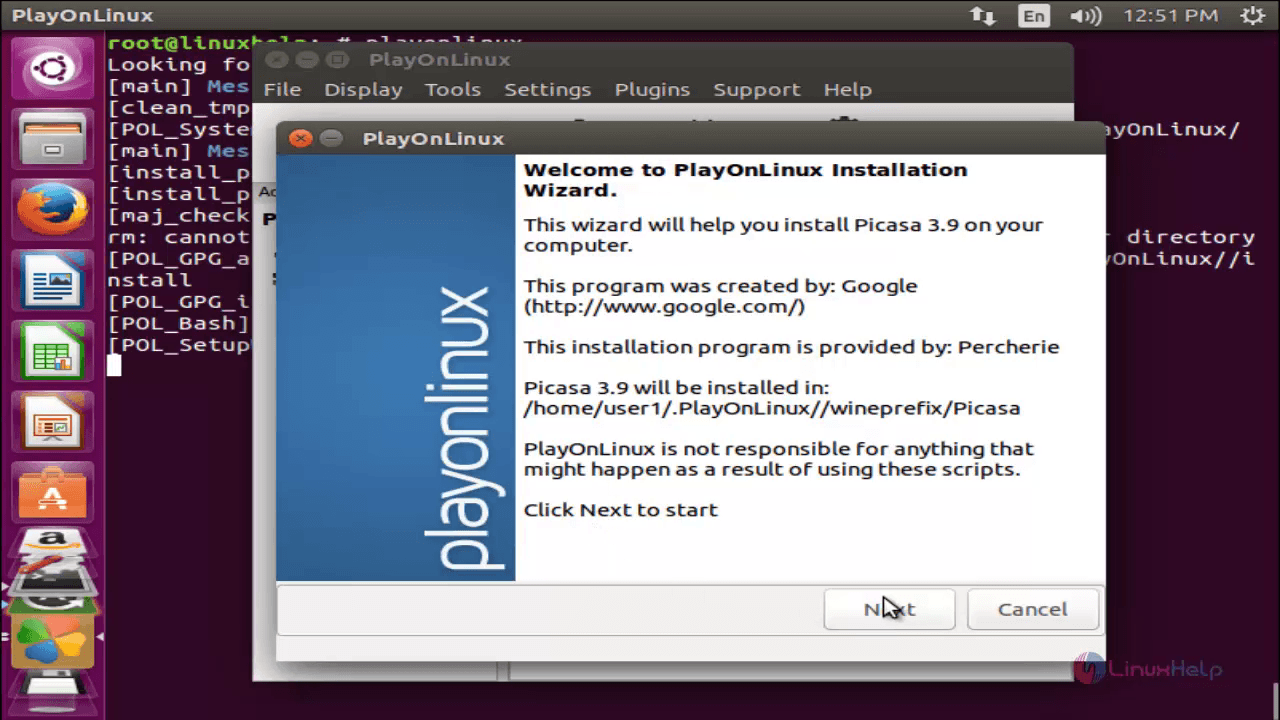Open File menu in PlayOnLinux window
The image size is (1280, 720).
point(282,90)
